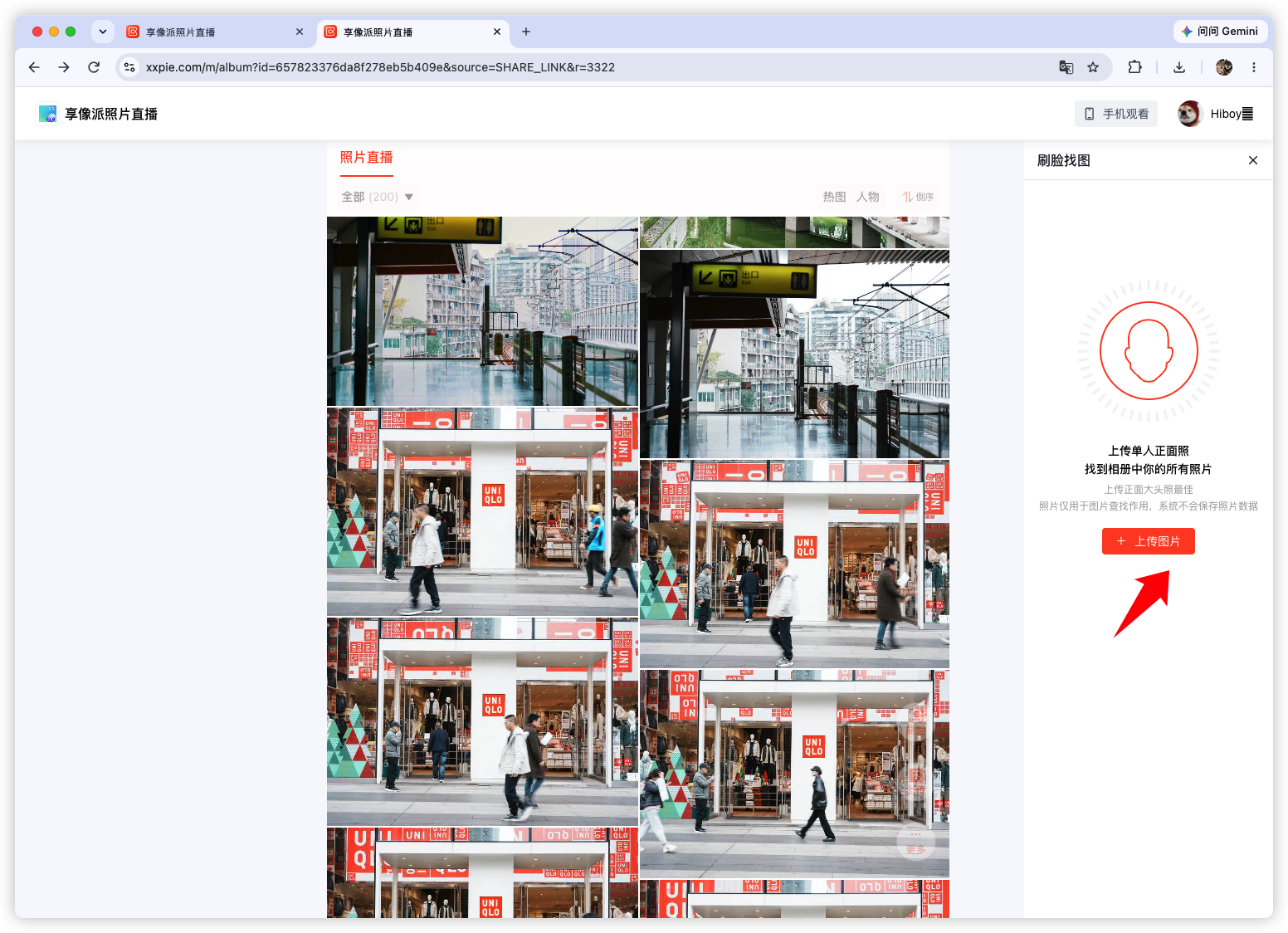Image resolution: width=1288 pixels, height=933 pixels.
Task: Click the red face outline icon
Action: coord(1149,350)
